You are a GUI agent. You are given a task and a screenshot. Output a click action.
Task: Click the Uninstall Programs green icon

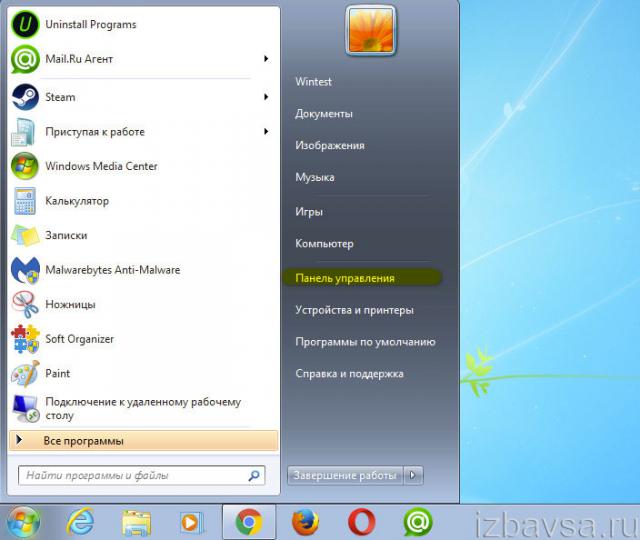[25, 25]
